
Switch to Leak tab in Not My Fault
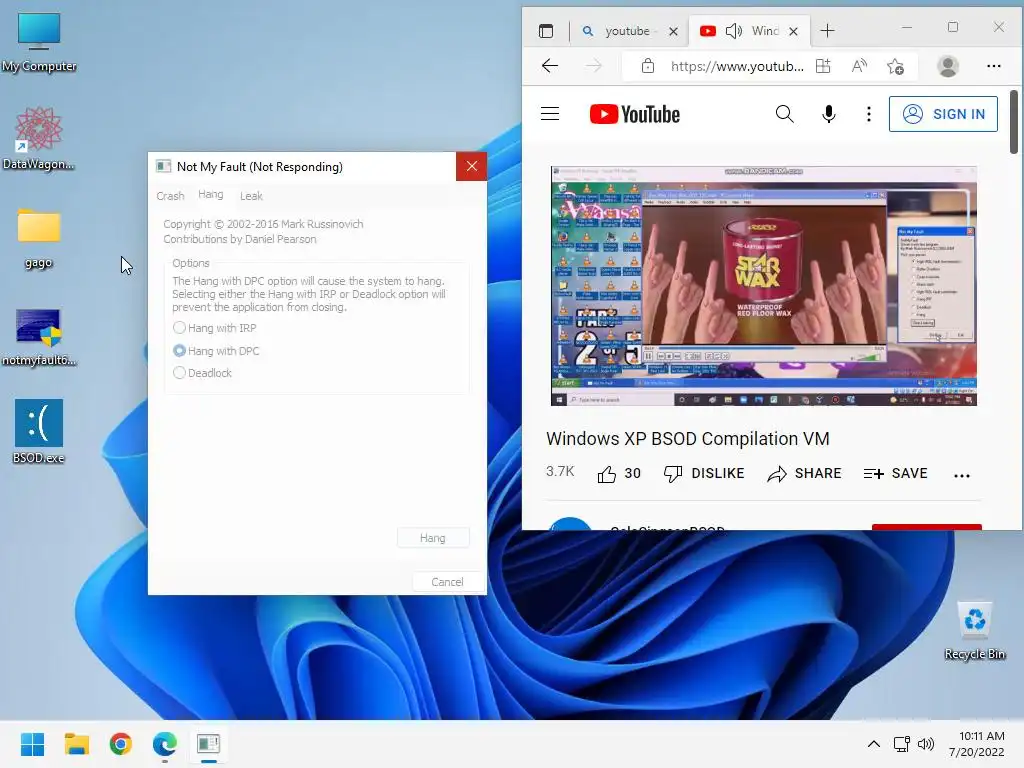click(251, 196)
